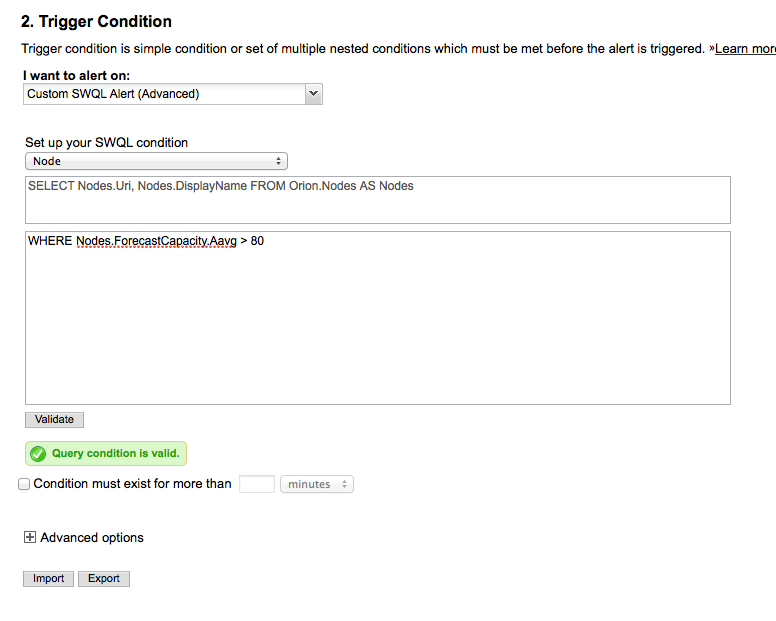776x621 pixels.
Task: Click the green checkmark validation icon
Action: tap(38, 454)
